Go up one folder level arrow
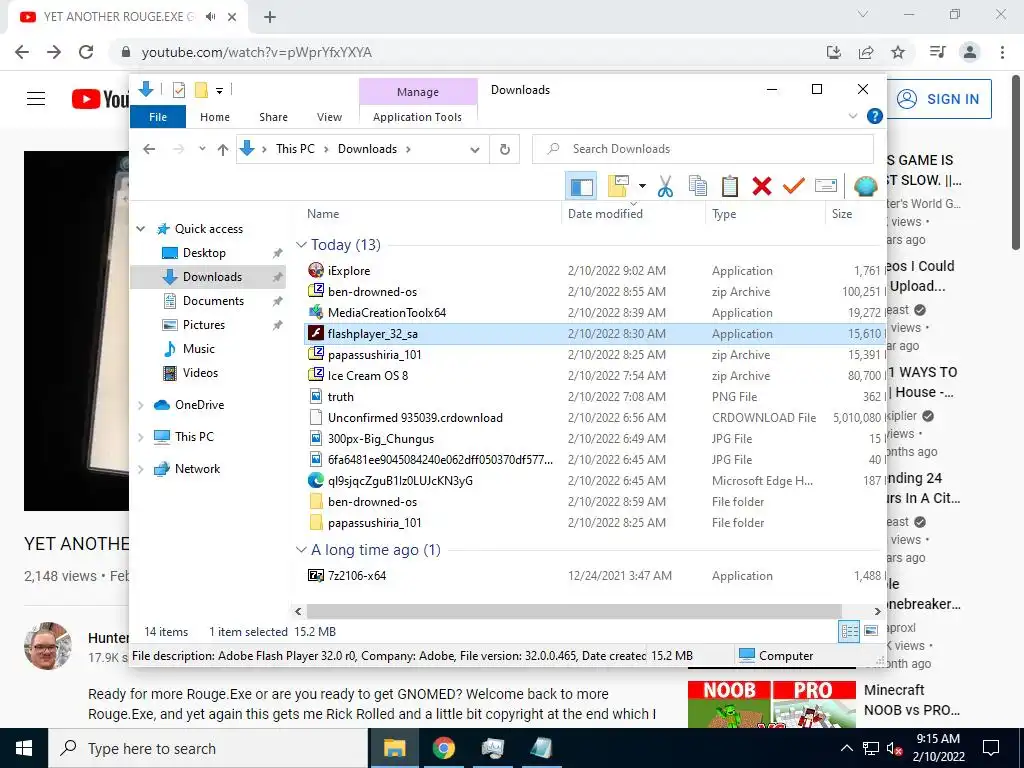Image resolution: width=1024 pixels, height=768 pixels. (x=223, y=150)
